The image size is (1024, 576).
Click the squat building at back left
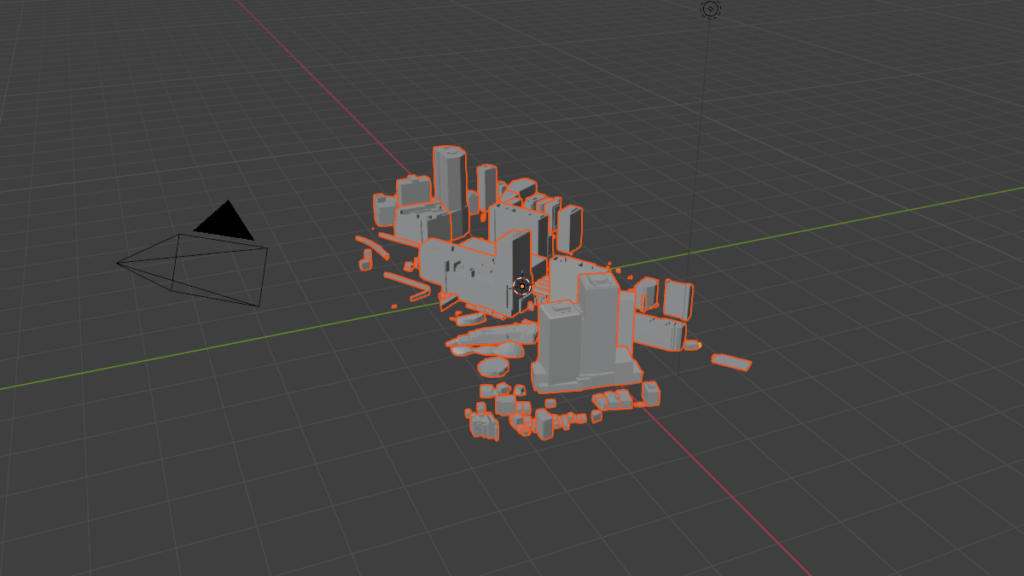point(411,191)
